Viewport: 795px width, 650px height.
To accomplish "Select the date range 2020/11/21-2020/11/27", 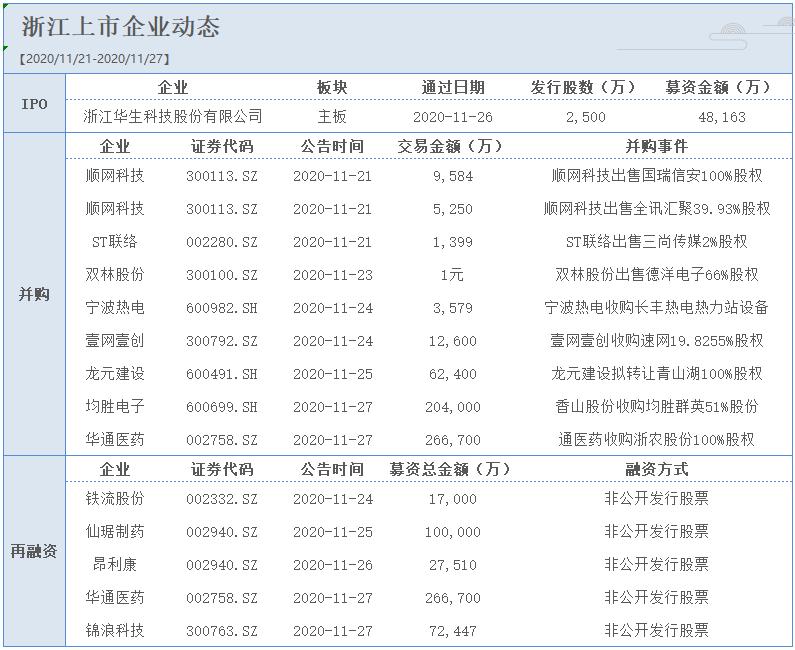I will click(x=95, y=59).
